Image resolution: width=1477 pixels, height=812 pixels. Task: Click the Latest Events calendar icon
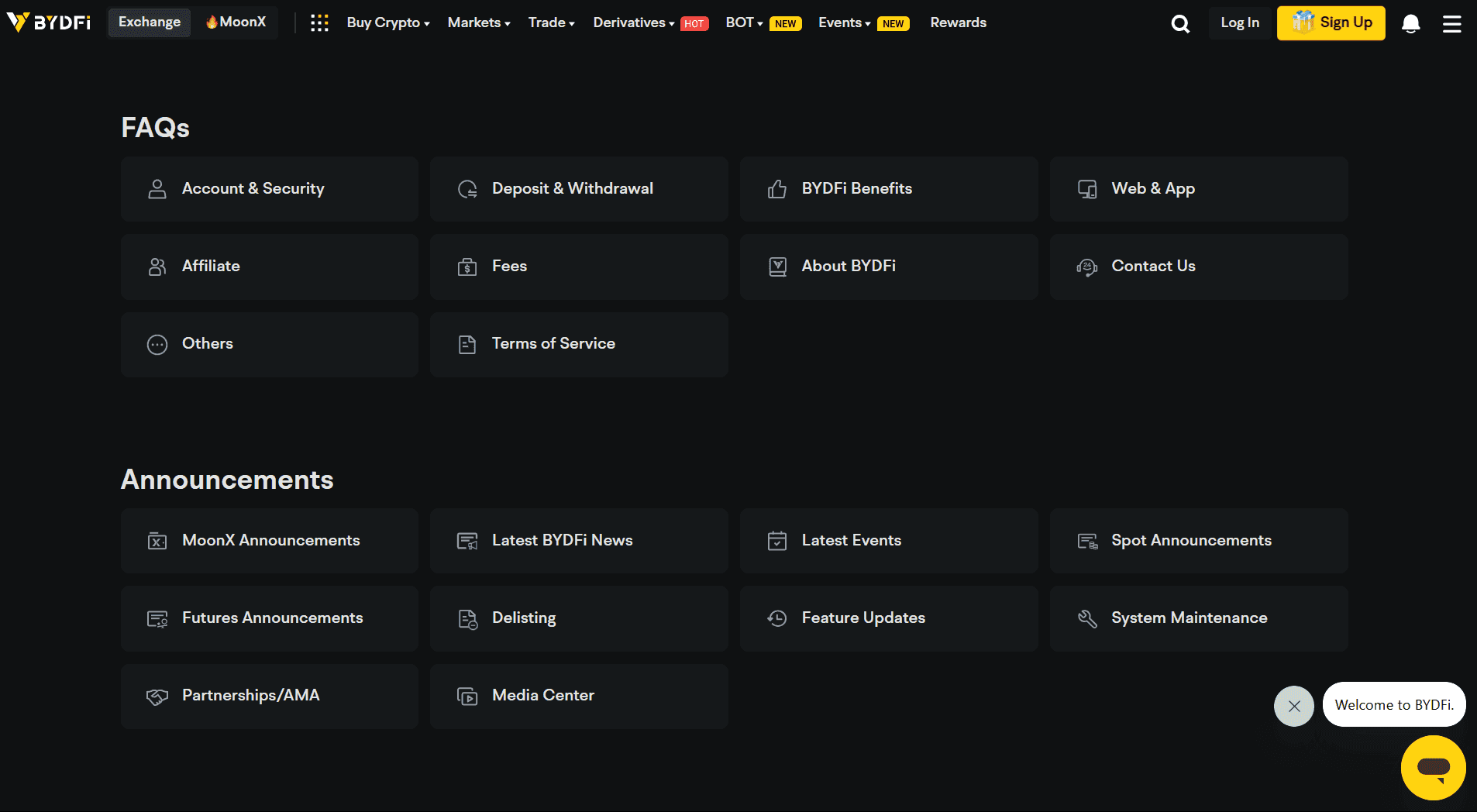777,541
